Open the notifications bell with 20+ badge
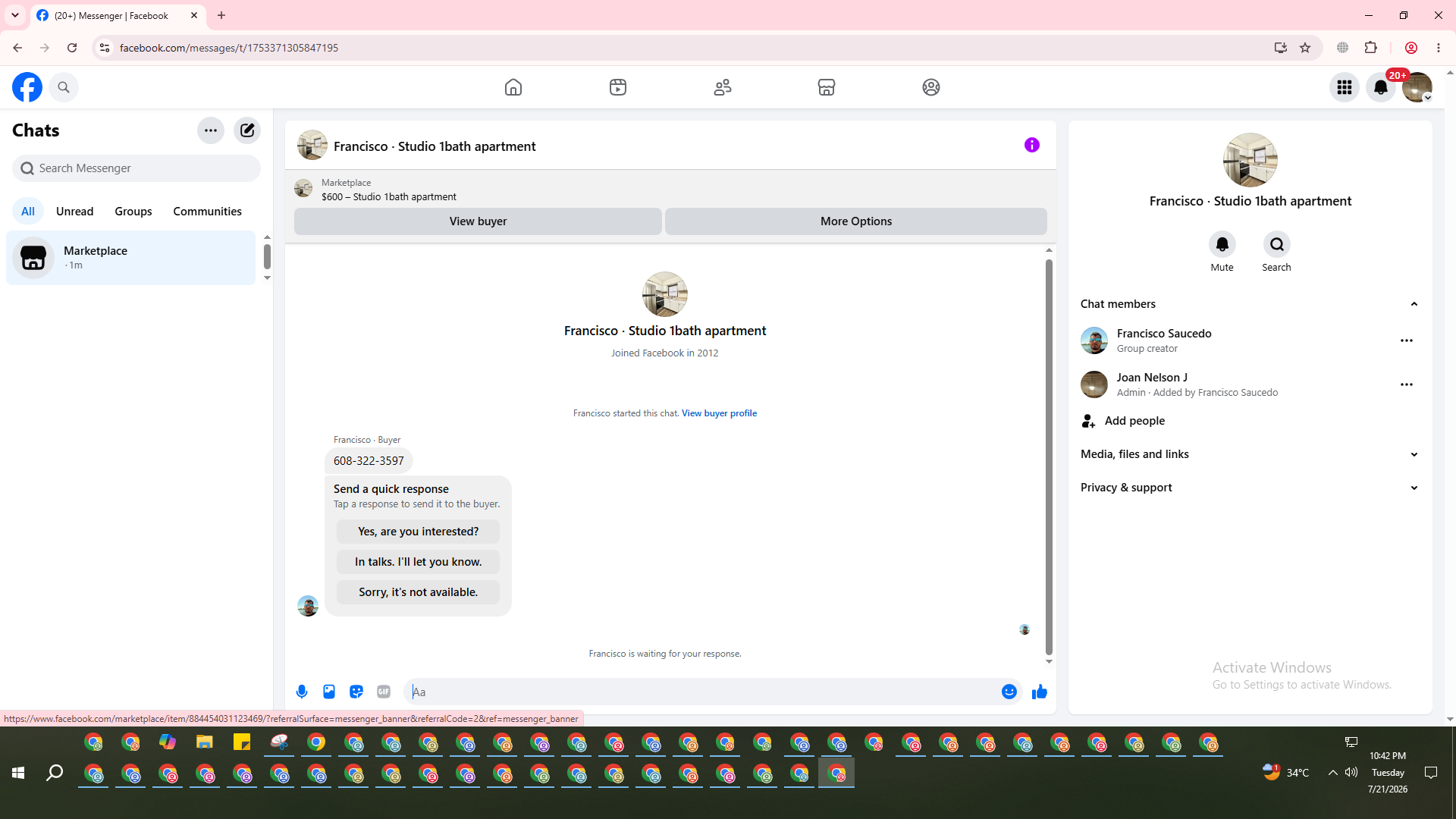The width and height of the screenshot is (1456, 819). click(1381, 87)
